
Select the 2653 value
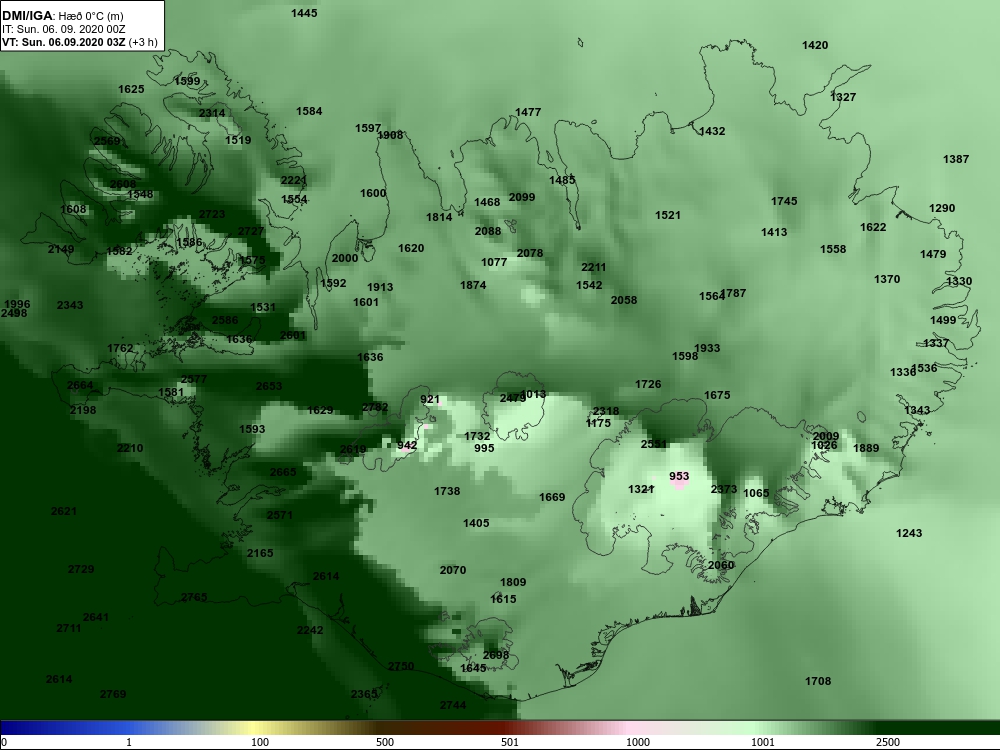click(x=269, y=386)
